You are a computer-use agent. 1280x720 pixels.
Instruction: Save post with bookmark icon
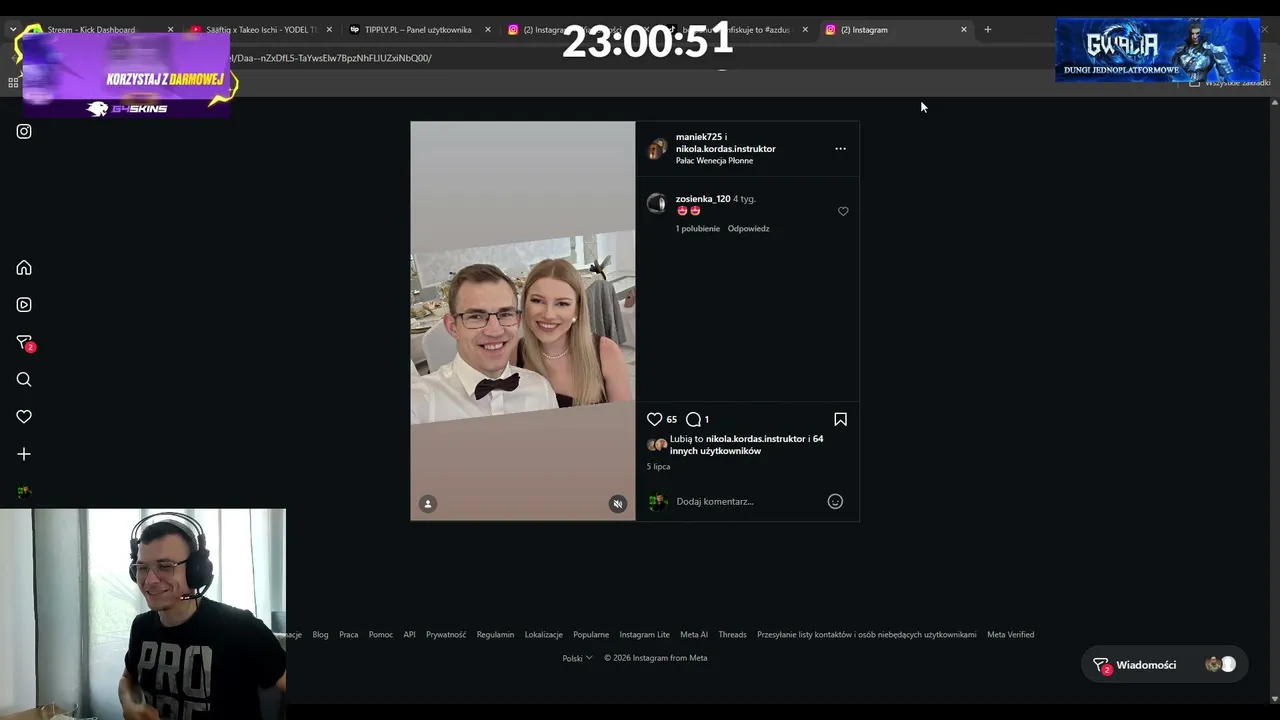840,419
